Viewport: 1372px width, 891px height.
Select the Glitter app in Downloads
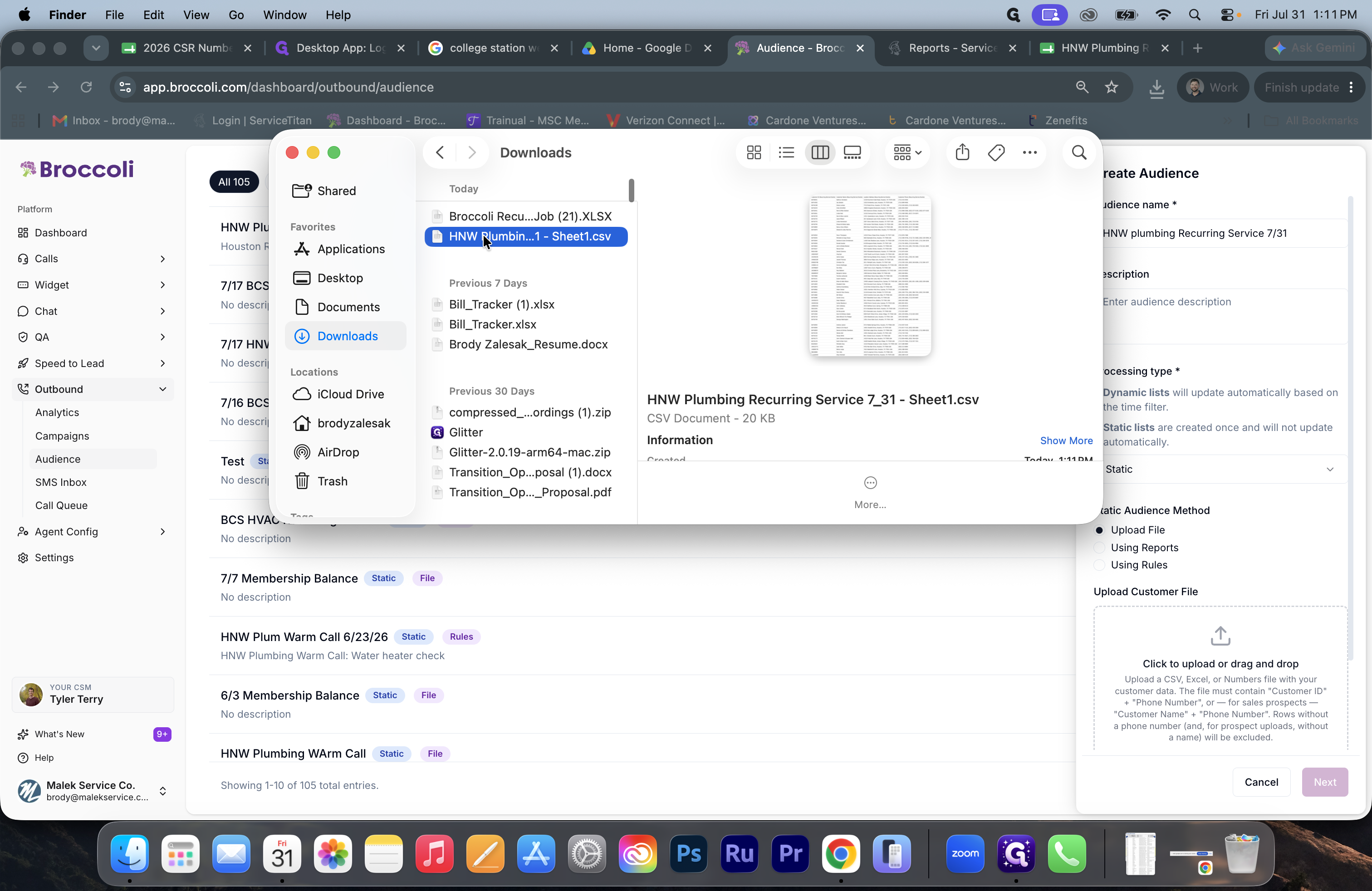point(526,432)
